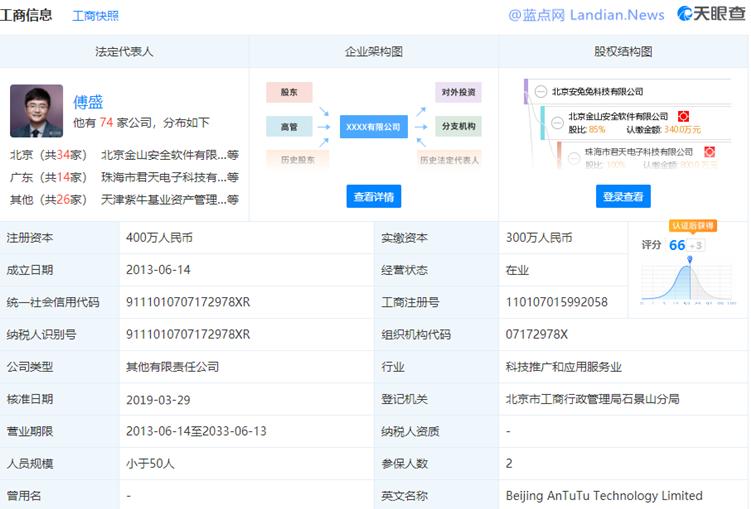Click taxpayer ID value in 纳税人识别号 row

pyautogui.click(x=188, y=334)
